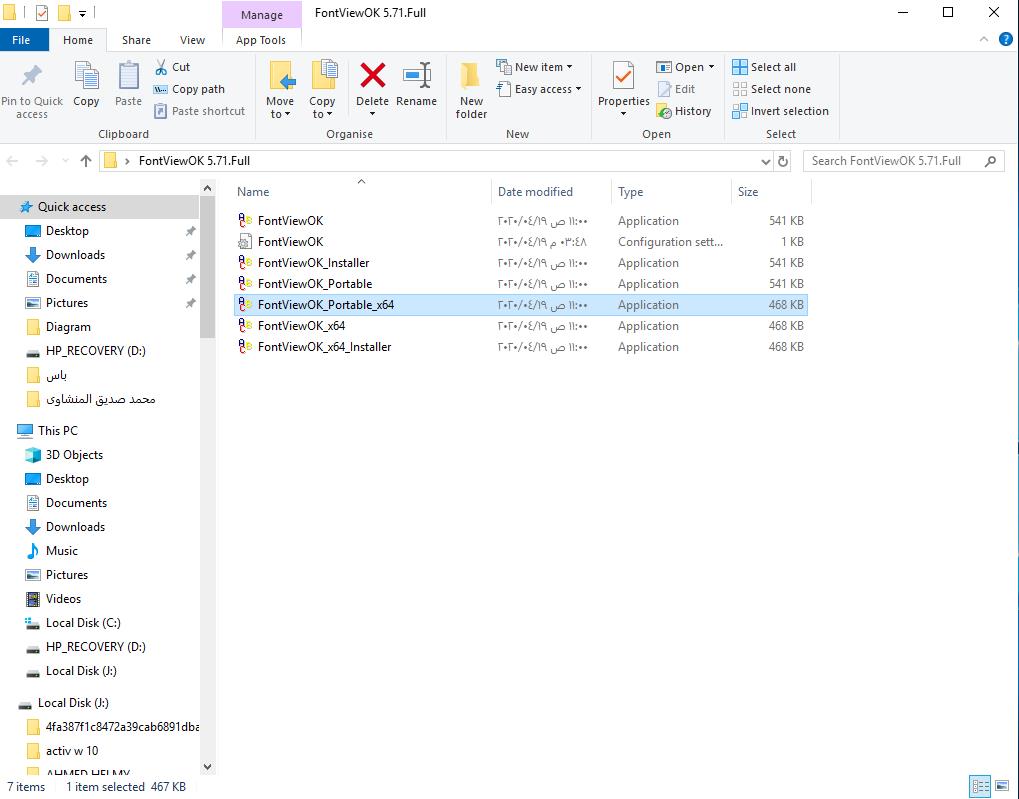1019x799 pixels.
Task: Click the Refresh button beside address bar
Action: (783, 161)
